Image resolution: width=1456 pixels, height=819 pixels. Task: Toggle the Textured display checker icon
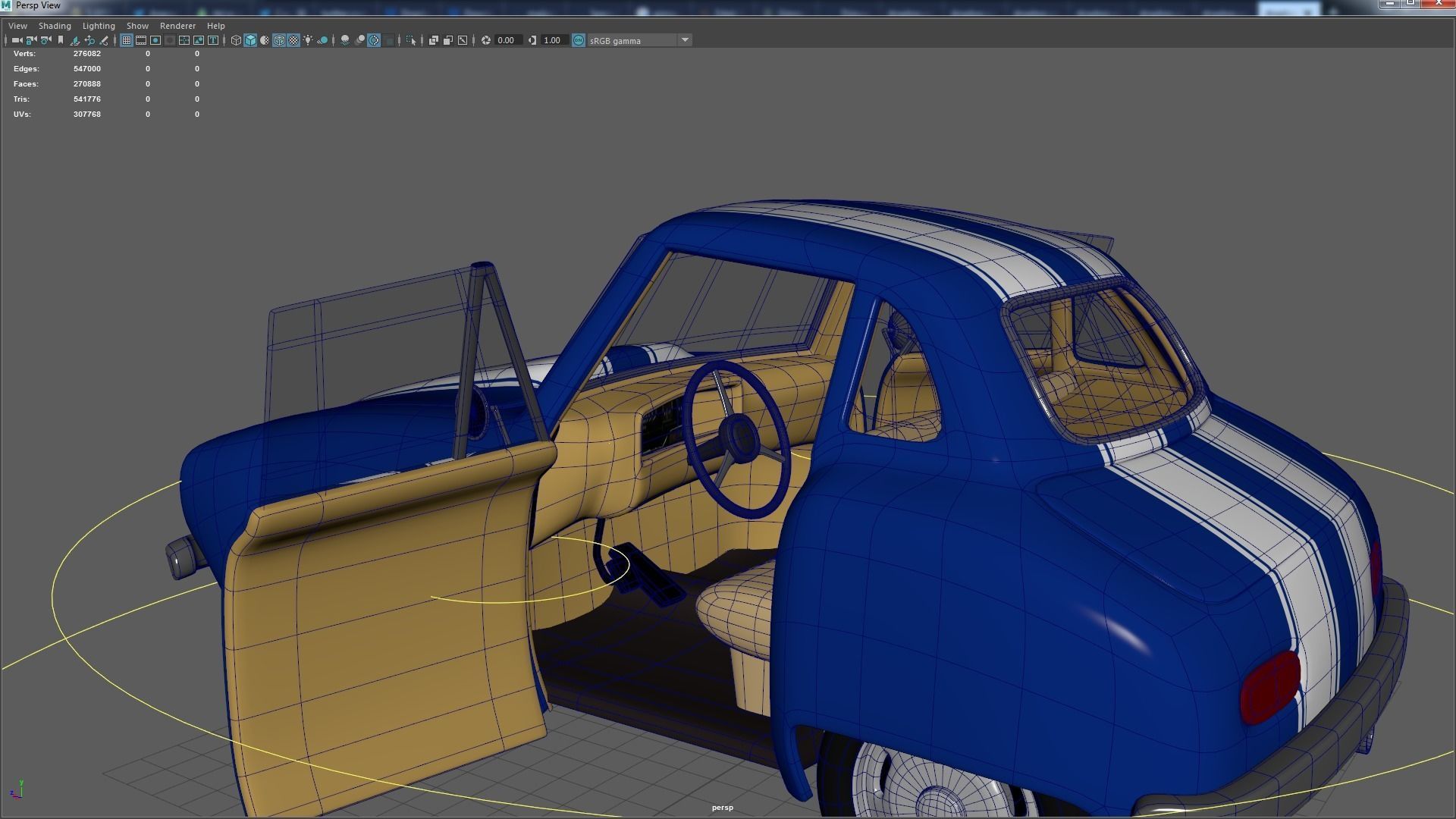point(293,40)
